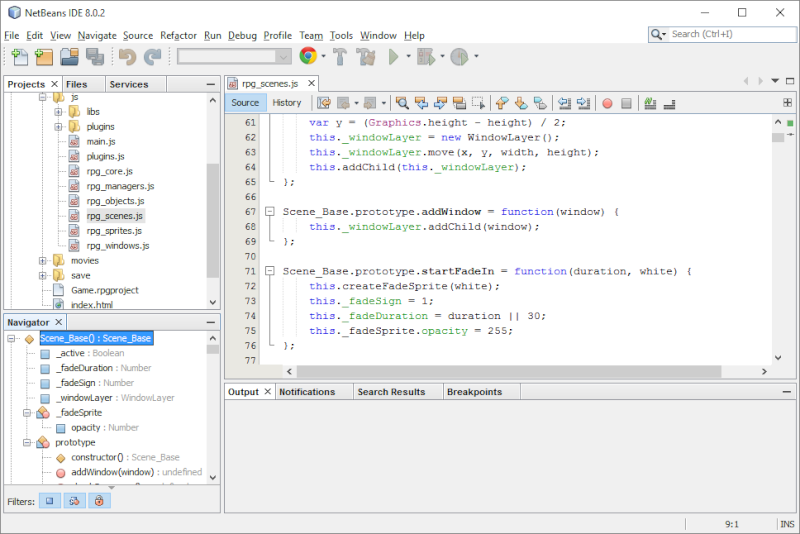
Task: Collapse code fold at line 71
Action: click(x=270, y=271)
